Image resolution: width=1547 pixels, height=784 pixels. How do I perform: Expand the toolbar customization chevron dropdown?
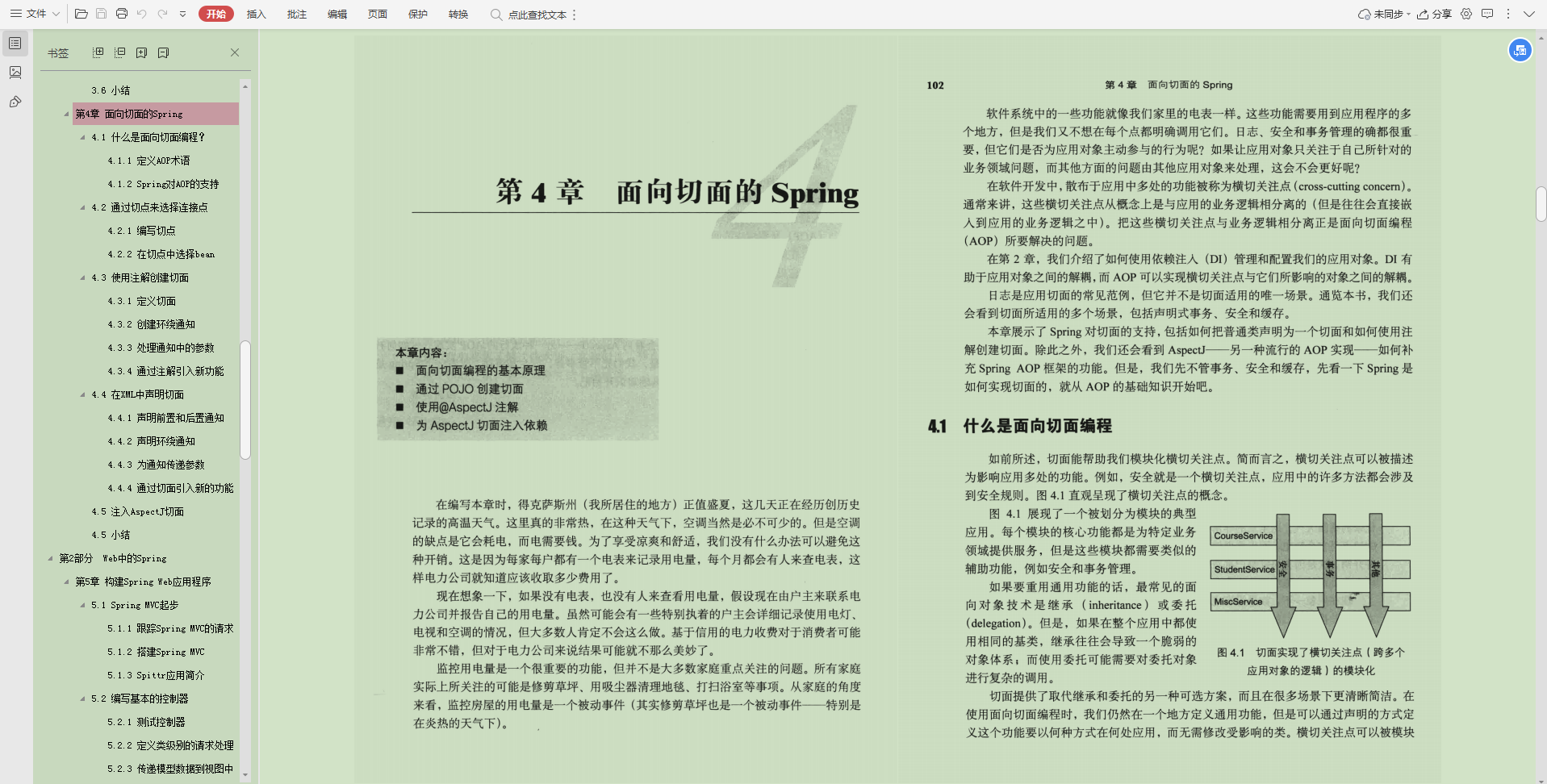[183, 14]
